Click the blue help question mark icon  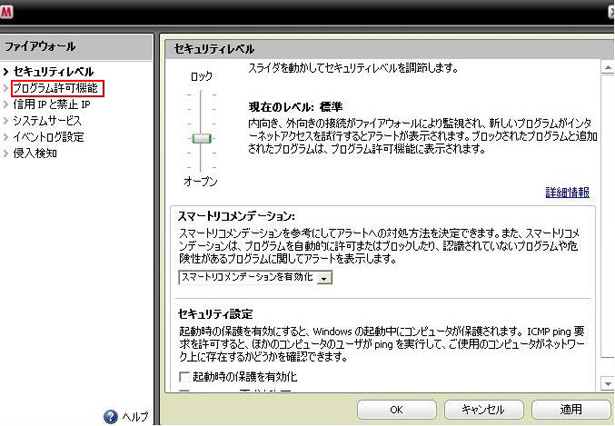pyautogui.click(x=111, y=416)
